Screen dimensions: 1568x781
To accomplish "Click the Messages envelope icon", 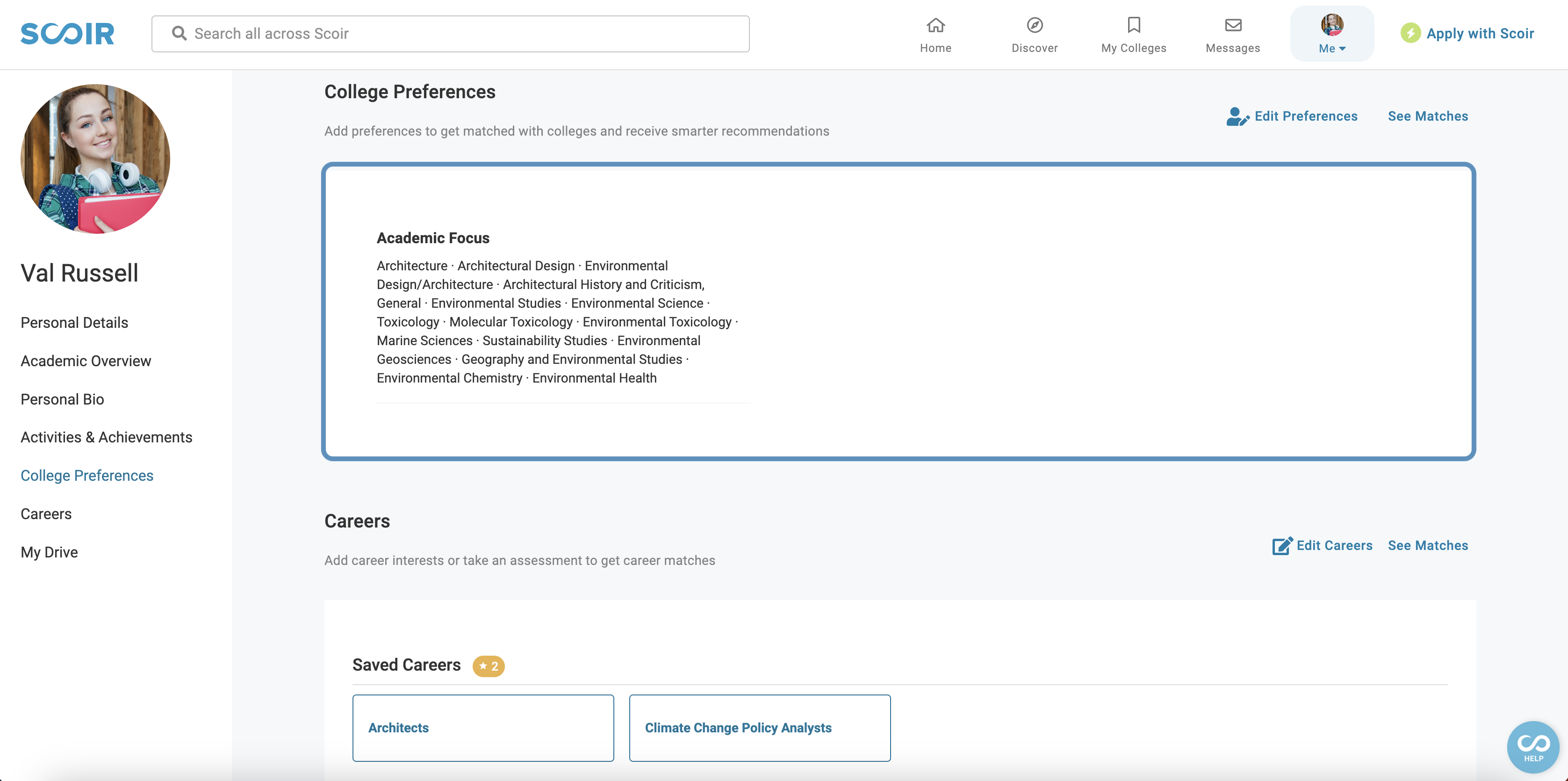I will tap(1232, 24).
